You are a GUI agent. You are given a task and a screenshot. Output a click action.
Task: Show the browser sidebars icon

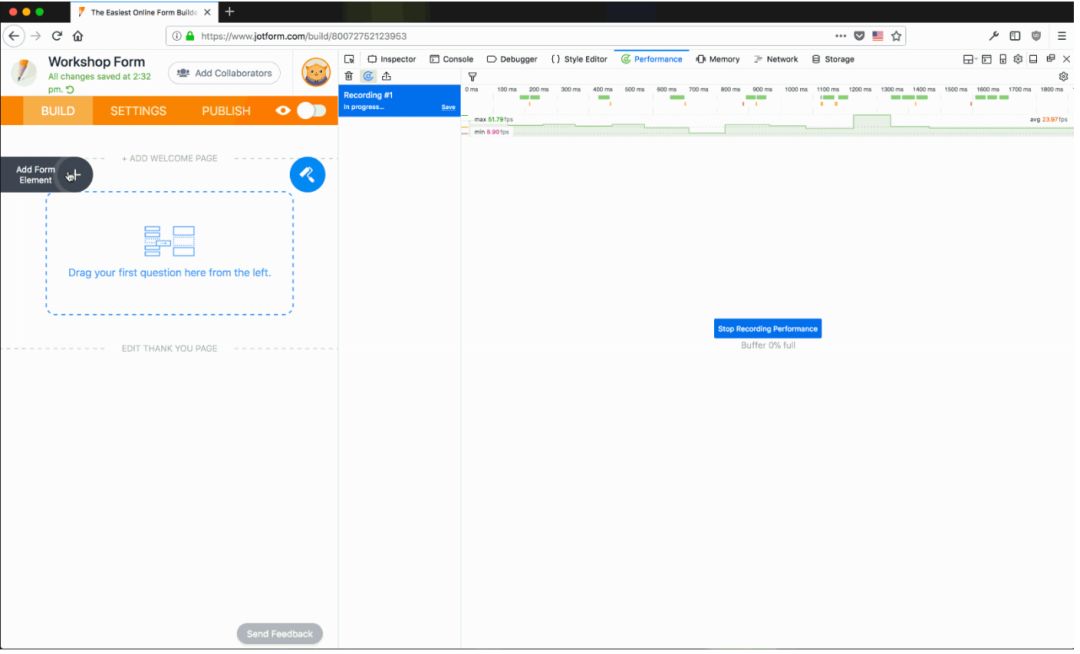coord(1015,36)
